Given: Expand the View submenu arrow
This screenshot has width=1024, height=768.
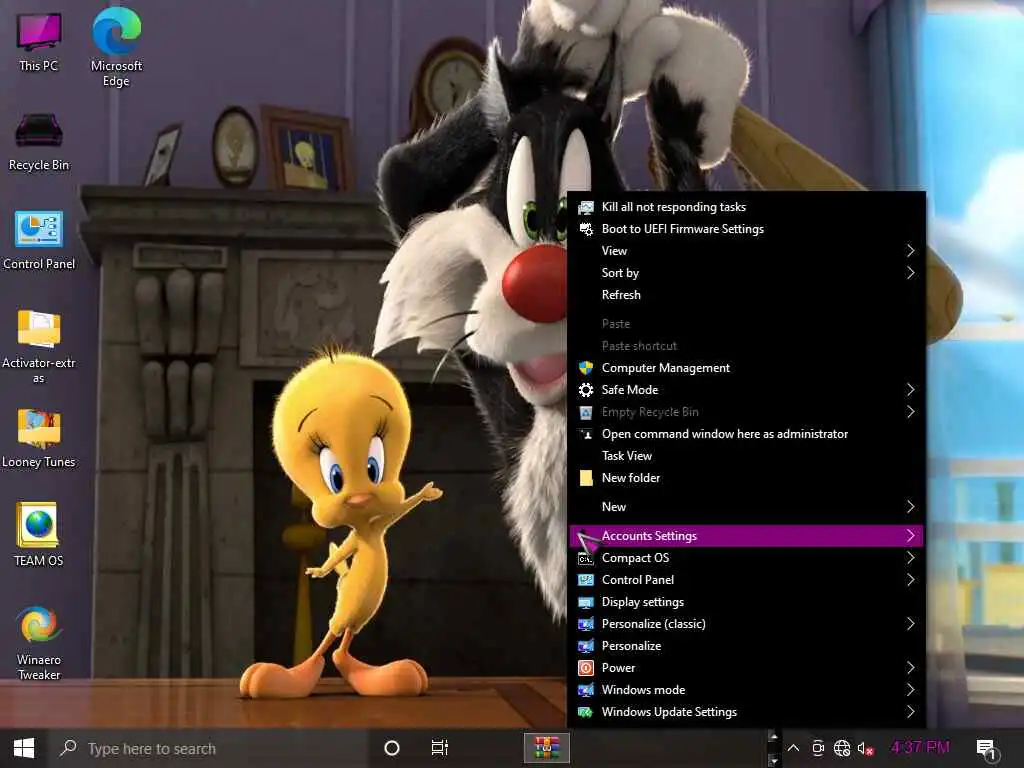Looking at the screenshot, I should [x=910, y=251].
